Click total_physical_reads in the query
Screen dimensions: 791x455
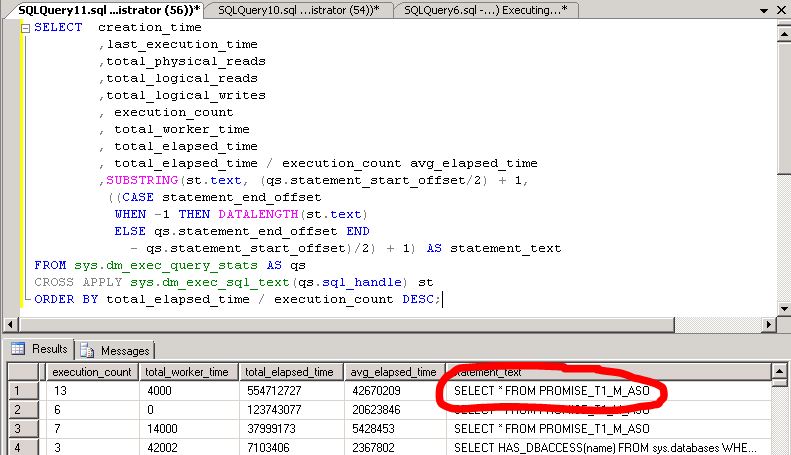pos(186,62)
